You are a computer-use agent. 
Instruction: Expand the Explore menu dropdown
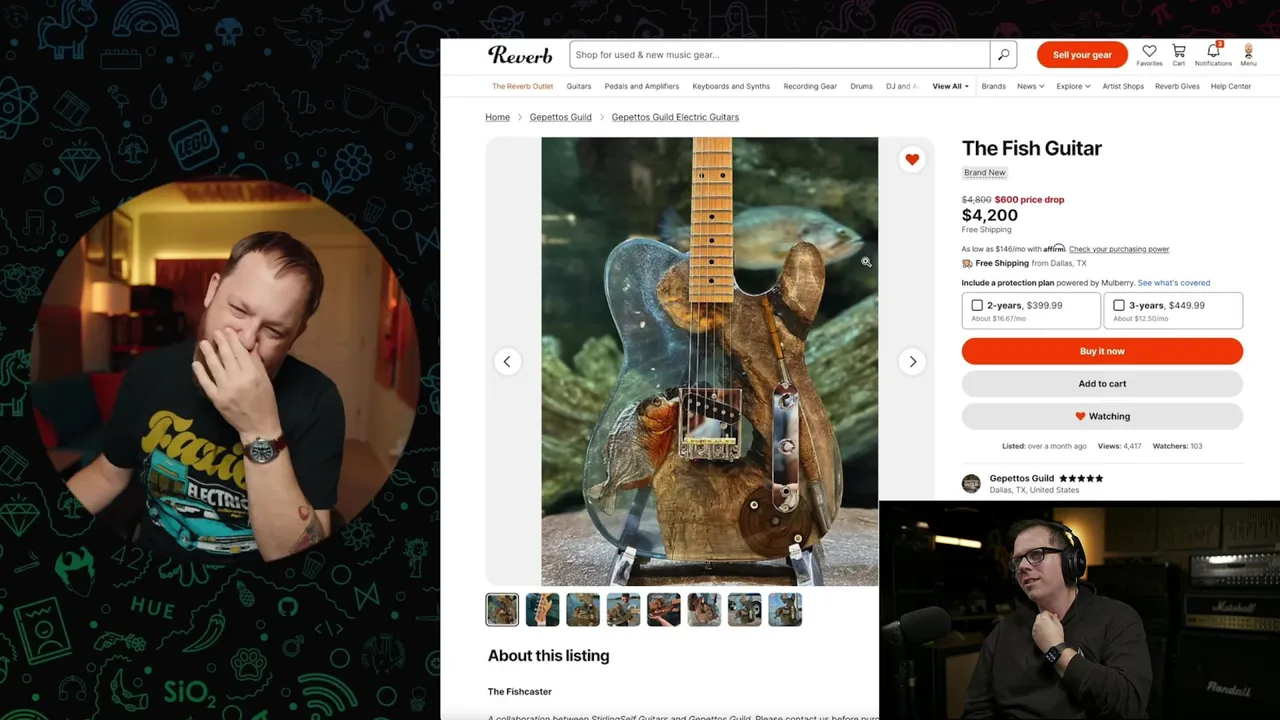(1073, 86)
